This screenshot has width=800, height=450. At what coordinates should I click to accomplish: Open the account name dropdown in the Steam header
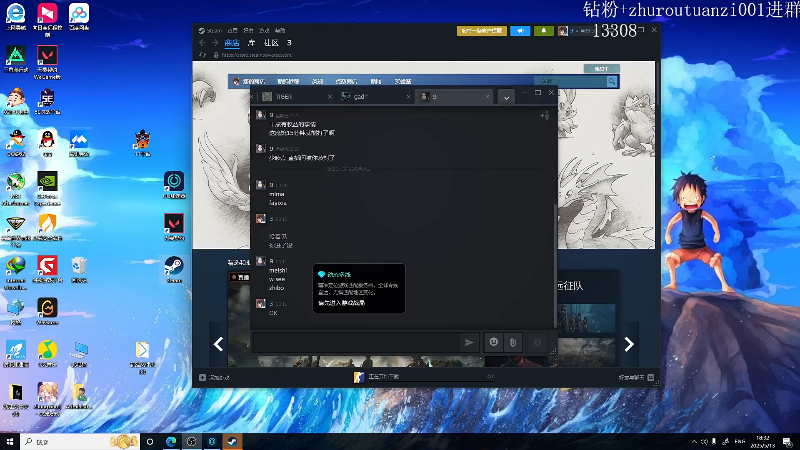tap(582, 31)
